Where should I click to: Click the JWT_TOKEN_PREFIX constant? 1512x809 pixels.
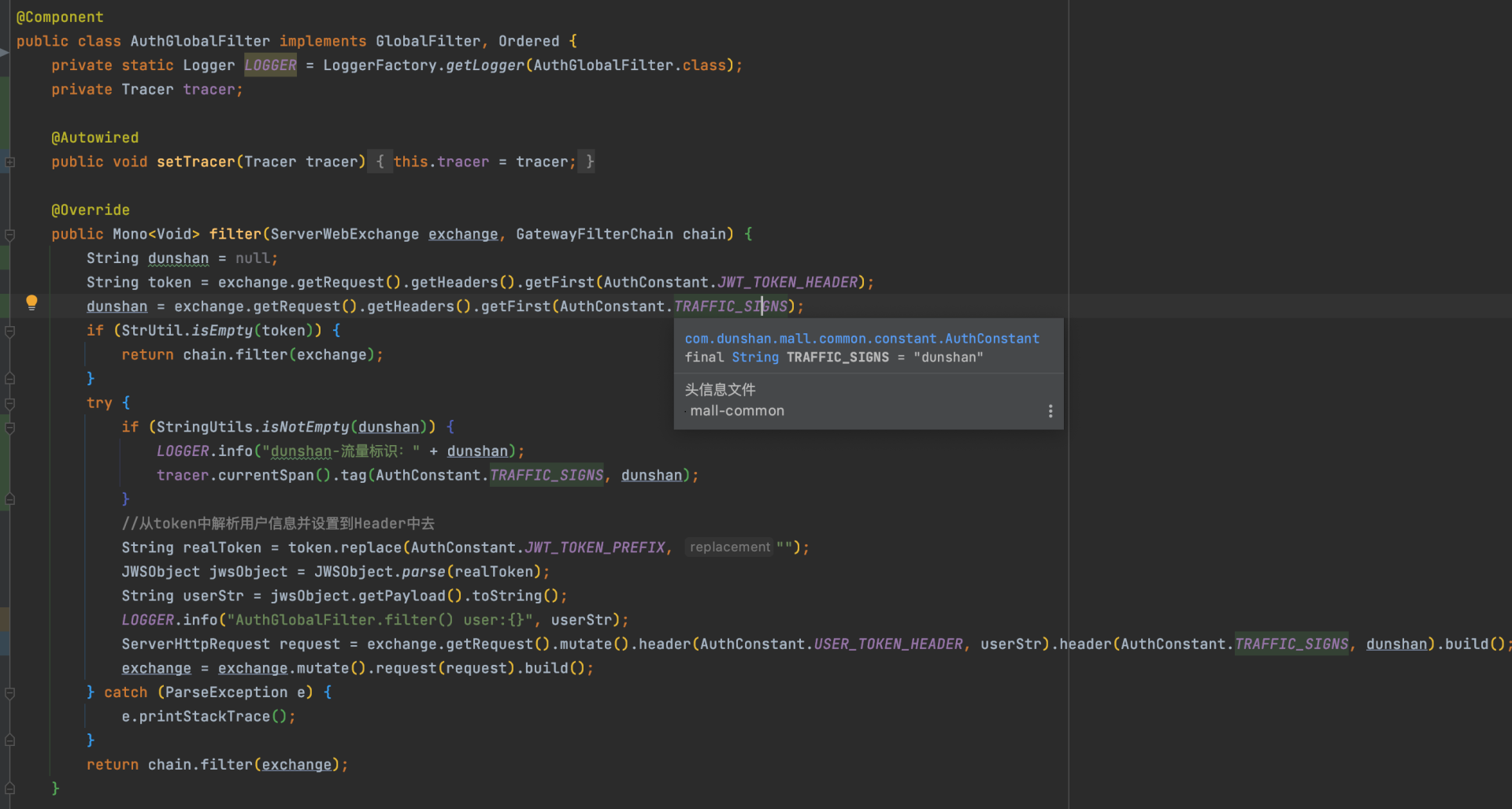[x=595, y=547]
